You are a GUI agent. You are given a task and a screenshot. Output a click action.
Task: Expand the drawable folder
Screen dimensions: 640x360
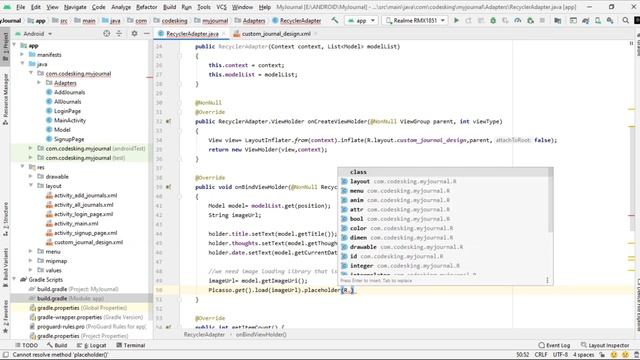[x=31, y=176]
